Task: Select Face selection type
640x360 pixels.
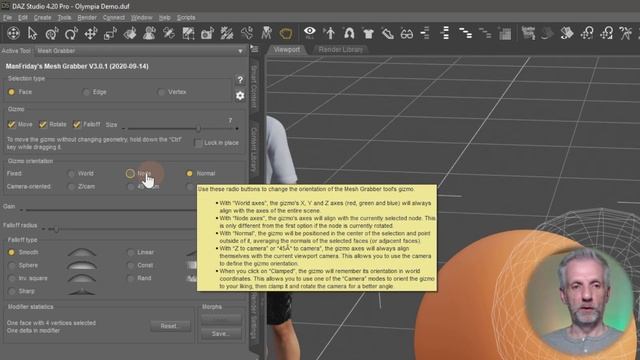Action: [11, 92]
